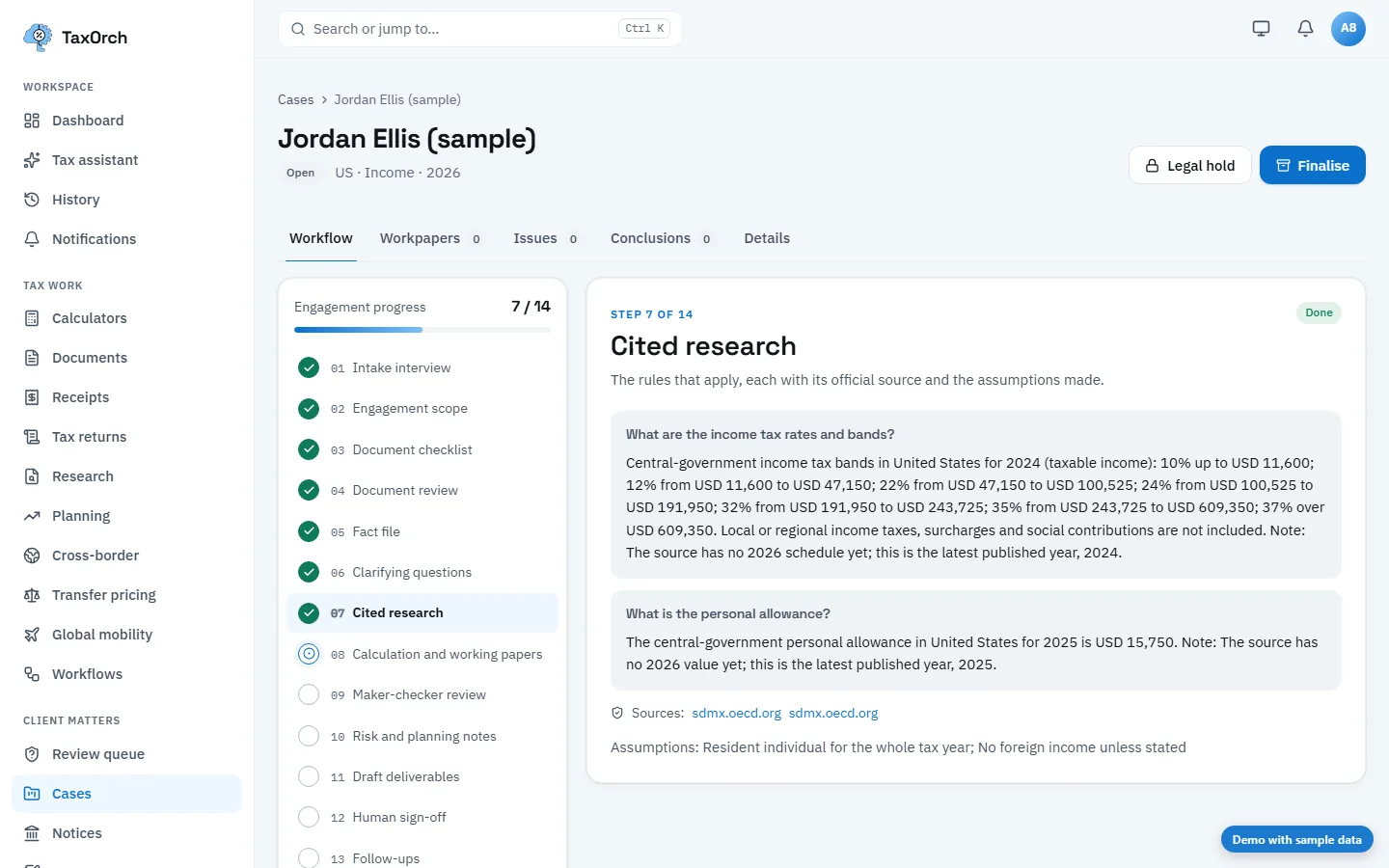Select step 08 Calculation and working papers

tap(422, 654)
